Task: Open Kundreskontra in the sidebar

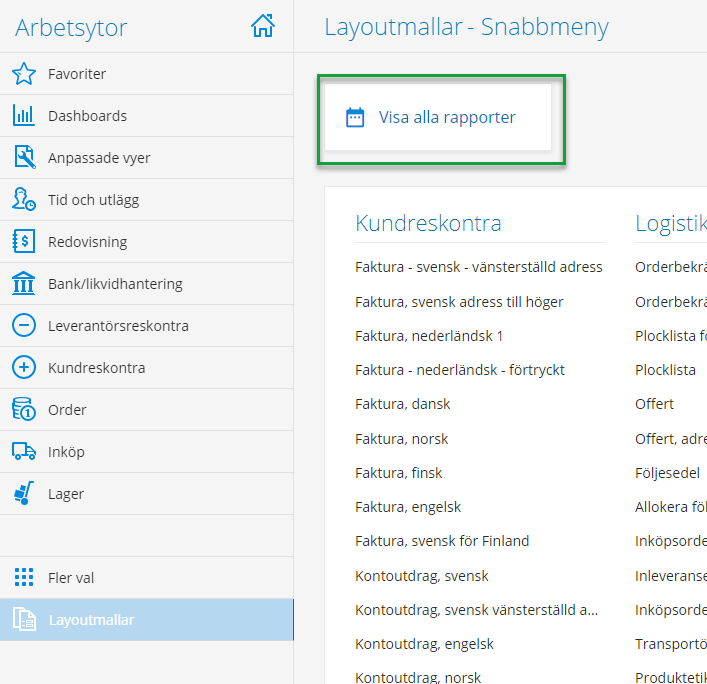Action: coord(147,367)
